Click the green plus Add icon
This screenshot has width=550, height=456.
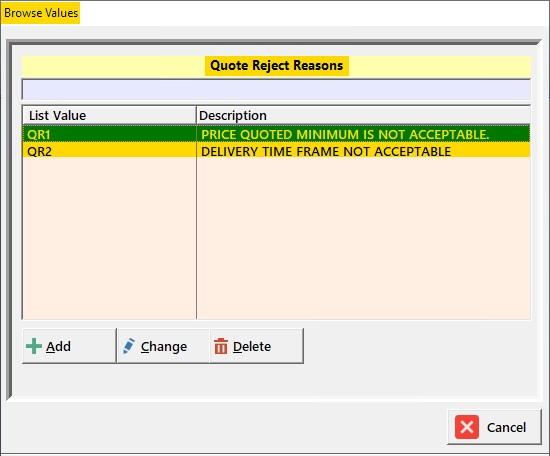point(34,346)
